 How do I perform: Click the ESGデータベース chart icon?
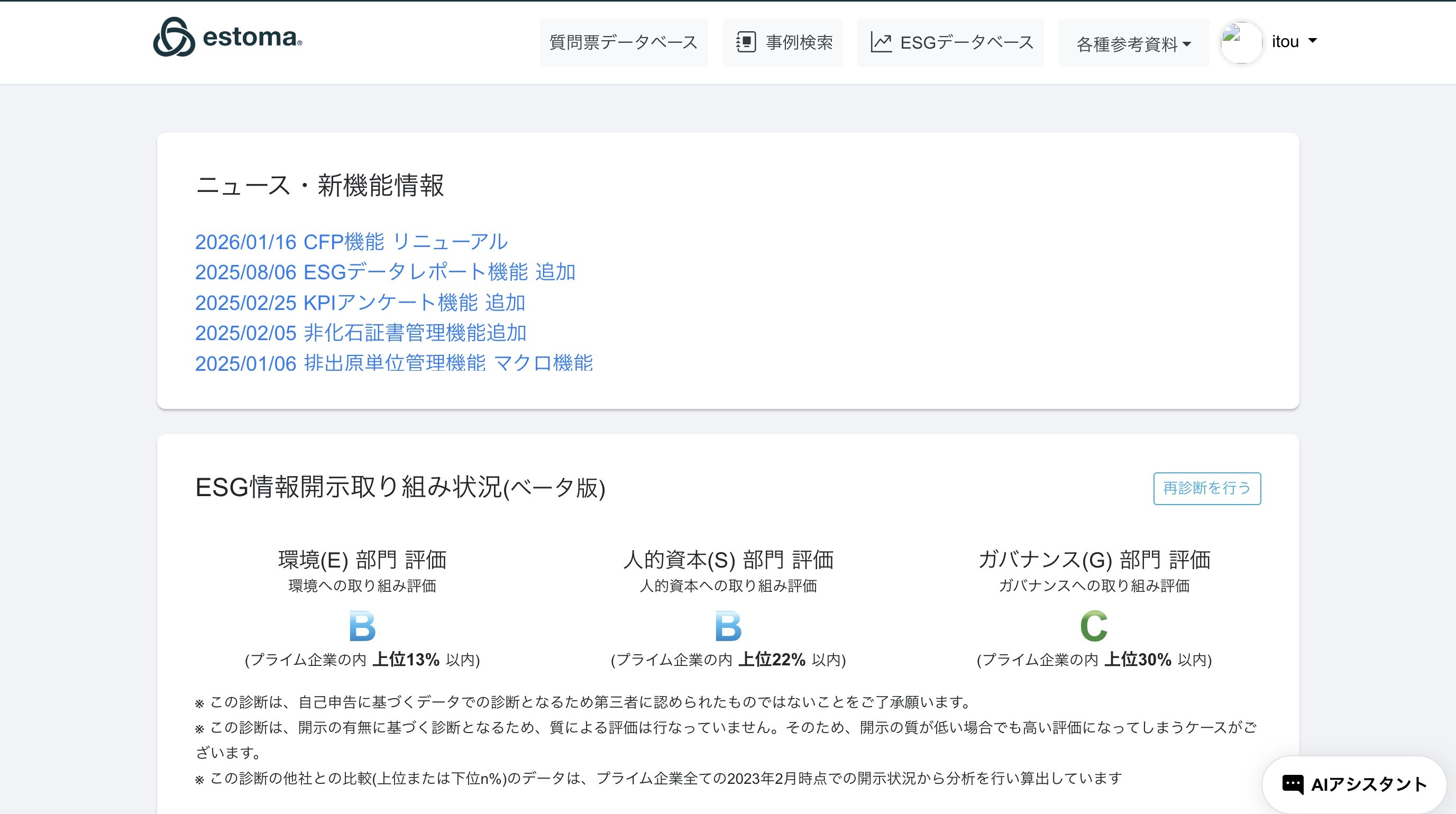tap(881, 42)
